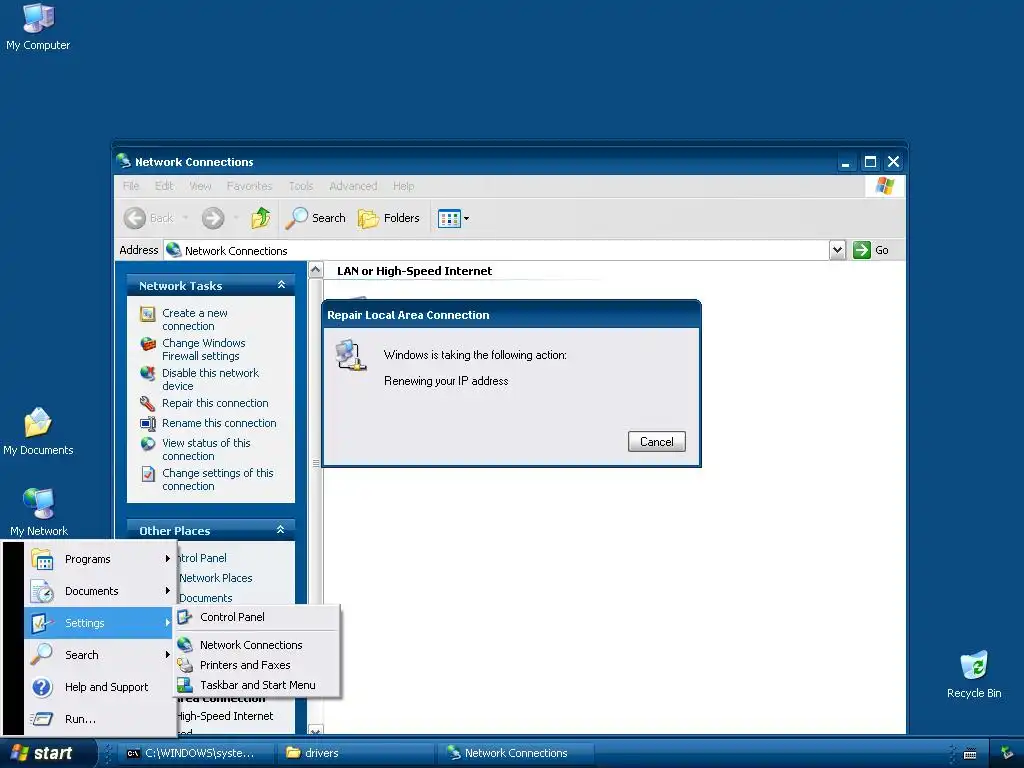Click the Forward navigation arrow
Screen dimensions: 1024x768
pyautogui.click(x=213, y=218)
